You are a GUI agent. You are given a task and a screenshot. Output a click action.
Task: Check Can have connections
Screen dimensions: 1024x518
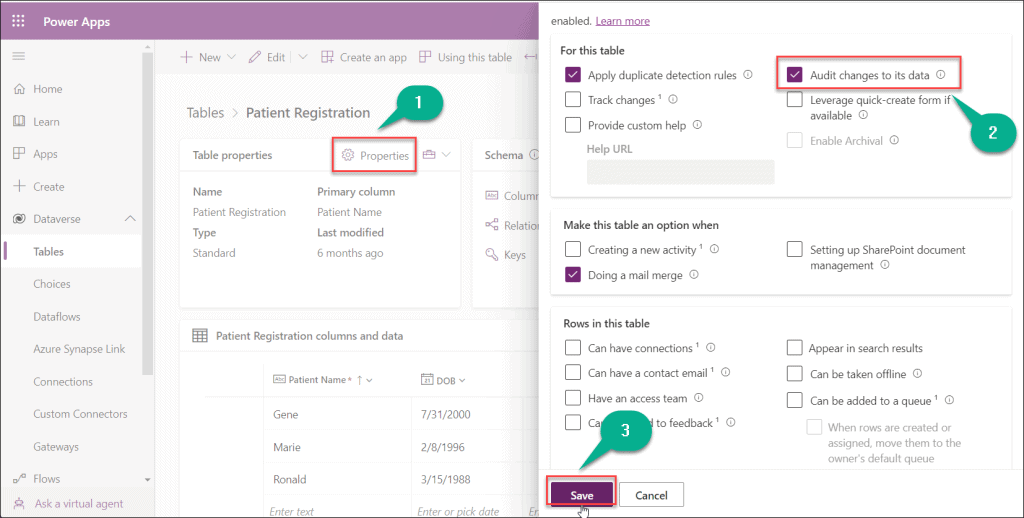573,348
